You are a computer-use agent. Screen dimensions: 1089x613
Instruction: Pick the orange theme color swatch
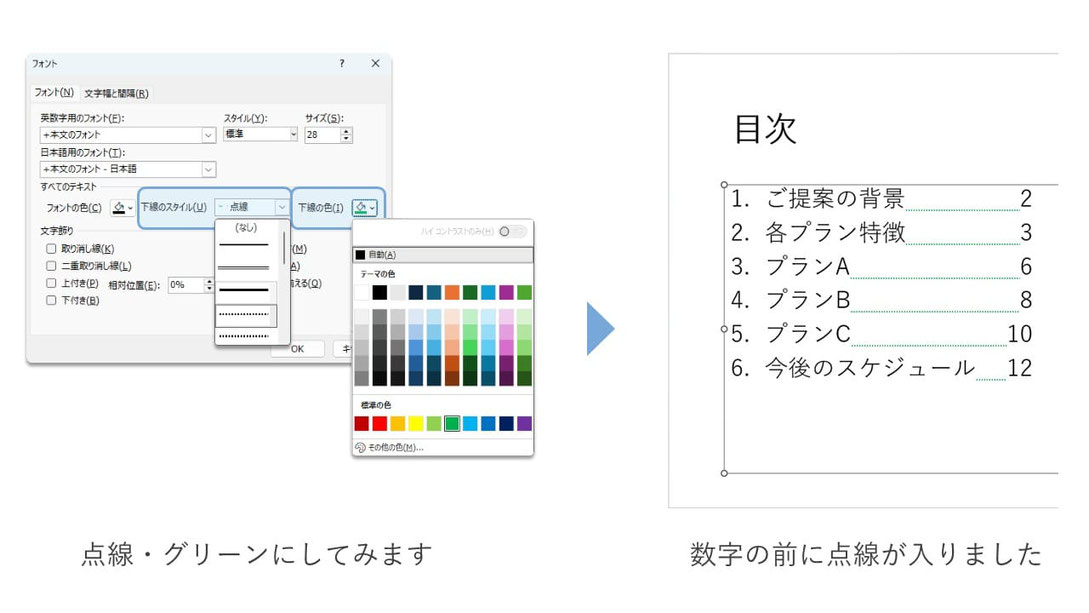coord(451,292)
